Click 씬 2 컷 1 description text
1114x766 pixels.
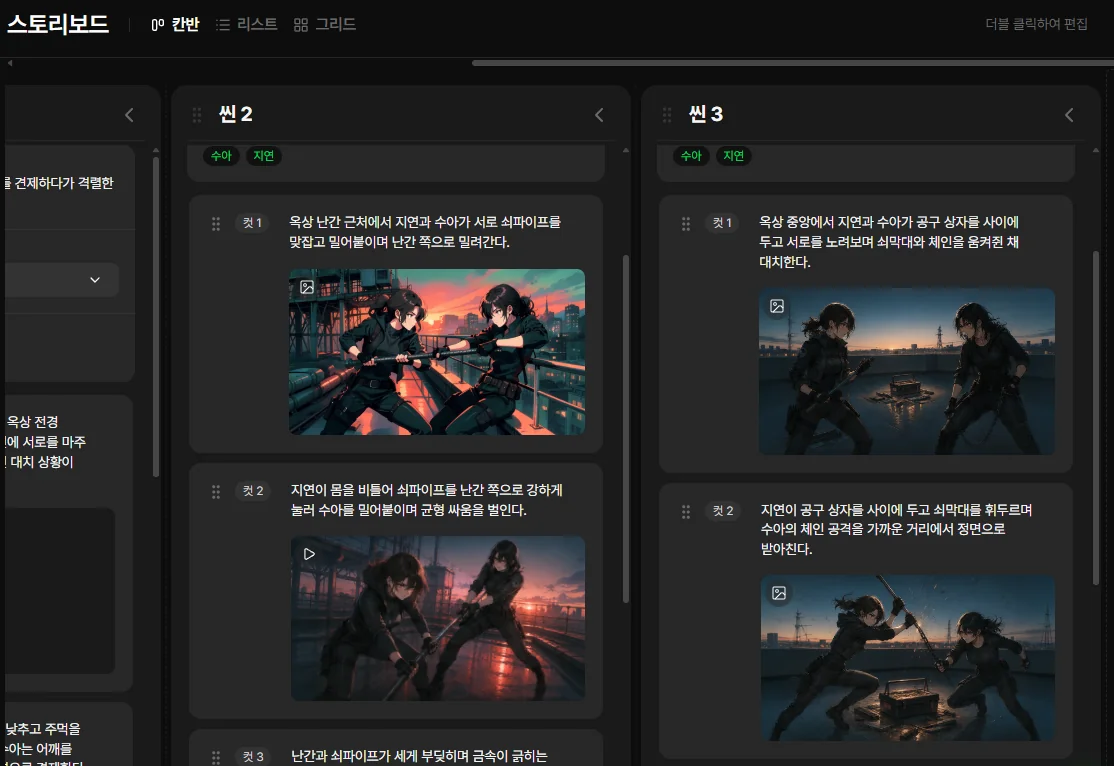(x=425, y=232)
